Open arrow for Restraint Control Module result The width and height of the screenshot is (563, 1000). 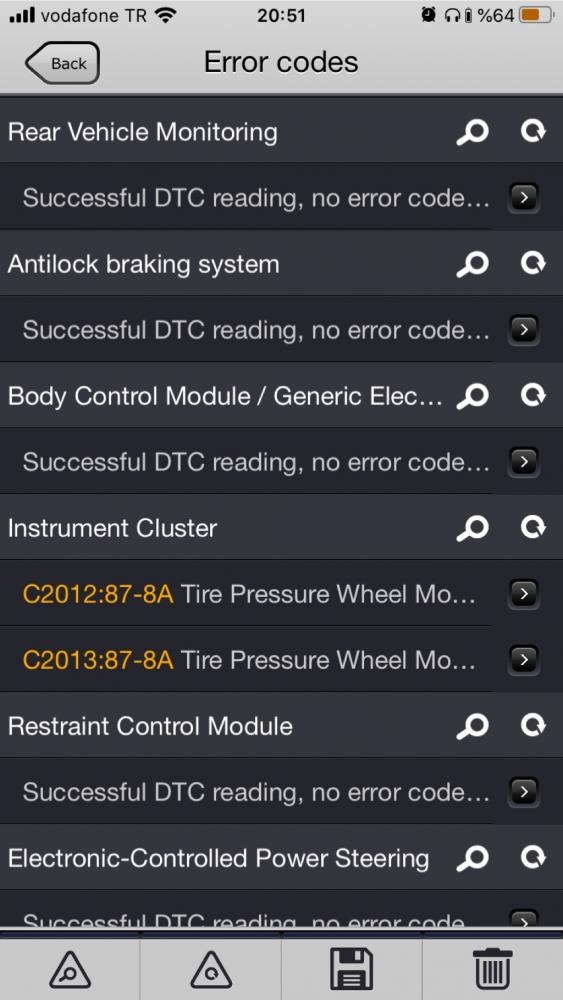click(x=524, y=792)
